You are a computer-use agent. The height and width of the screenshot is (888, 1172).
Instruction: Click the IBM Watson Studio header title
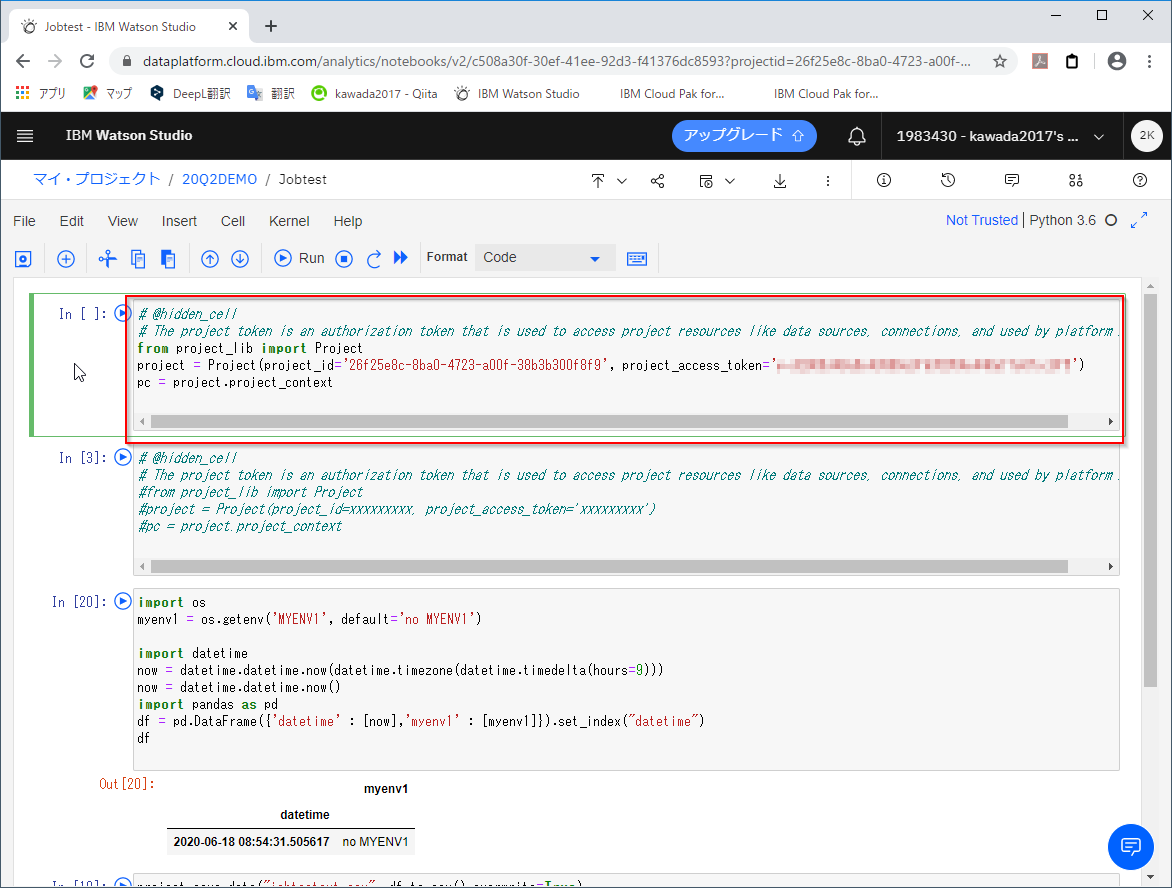point(129,135)
